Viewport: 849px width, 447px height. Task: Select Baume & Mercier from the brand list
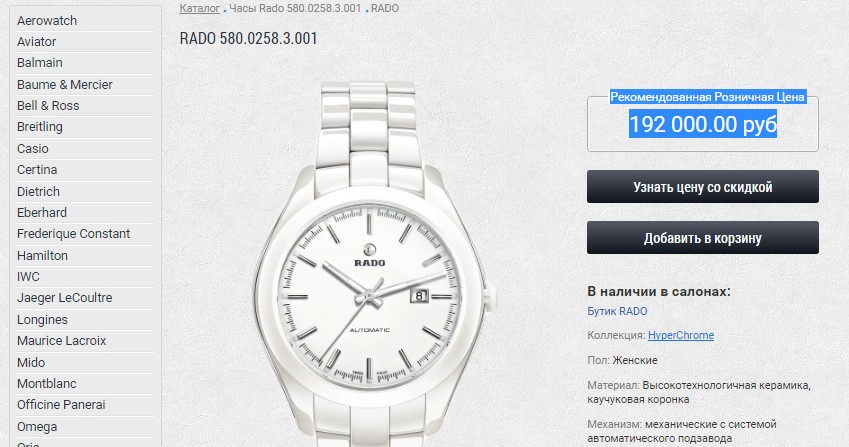(64, 84)
